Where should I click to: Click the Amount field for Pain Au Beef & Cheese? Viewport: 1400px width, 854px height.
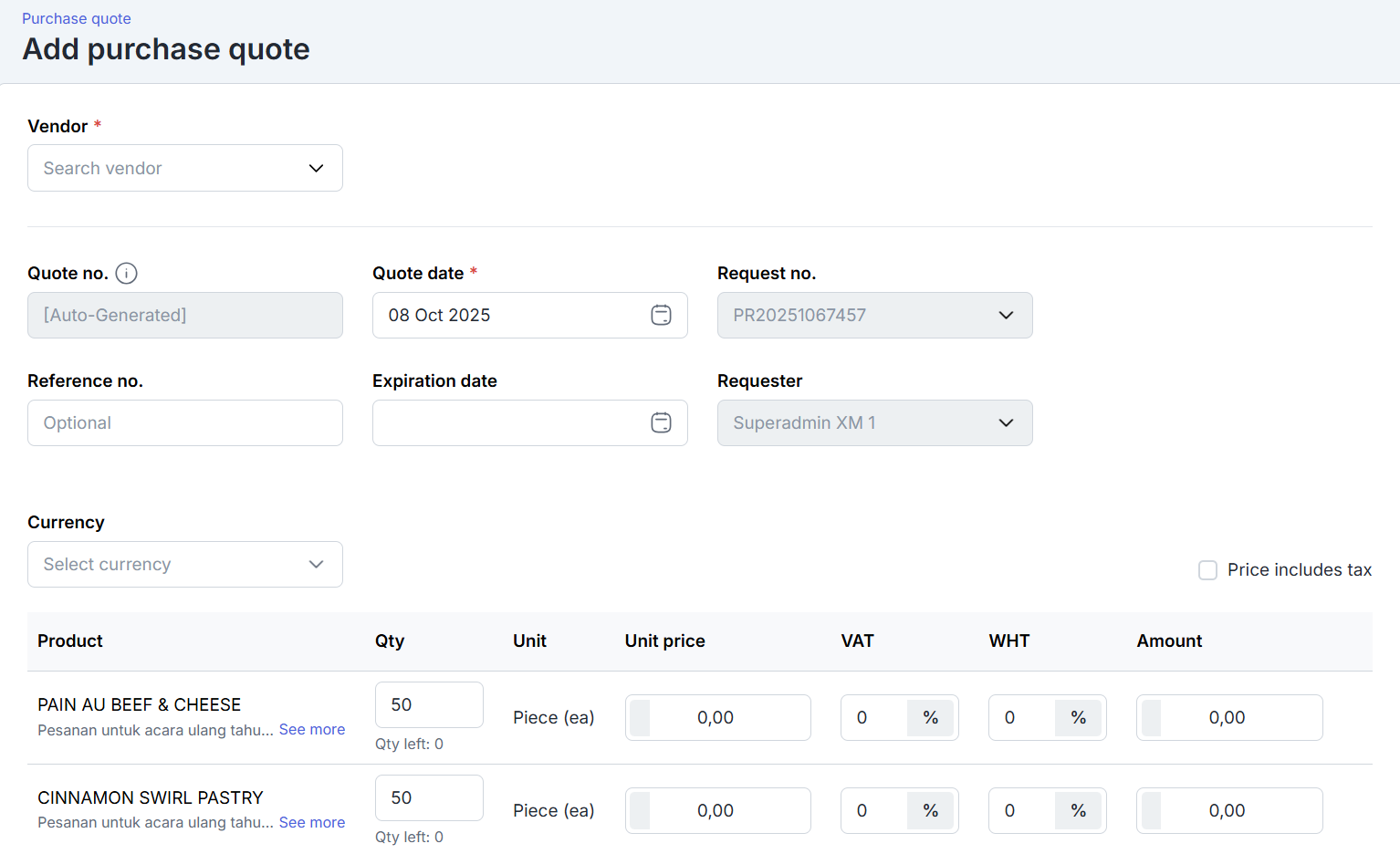click(1228, 718)
